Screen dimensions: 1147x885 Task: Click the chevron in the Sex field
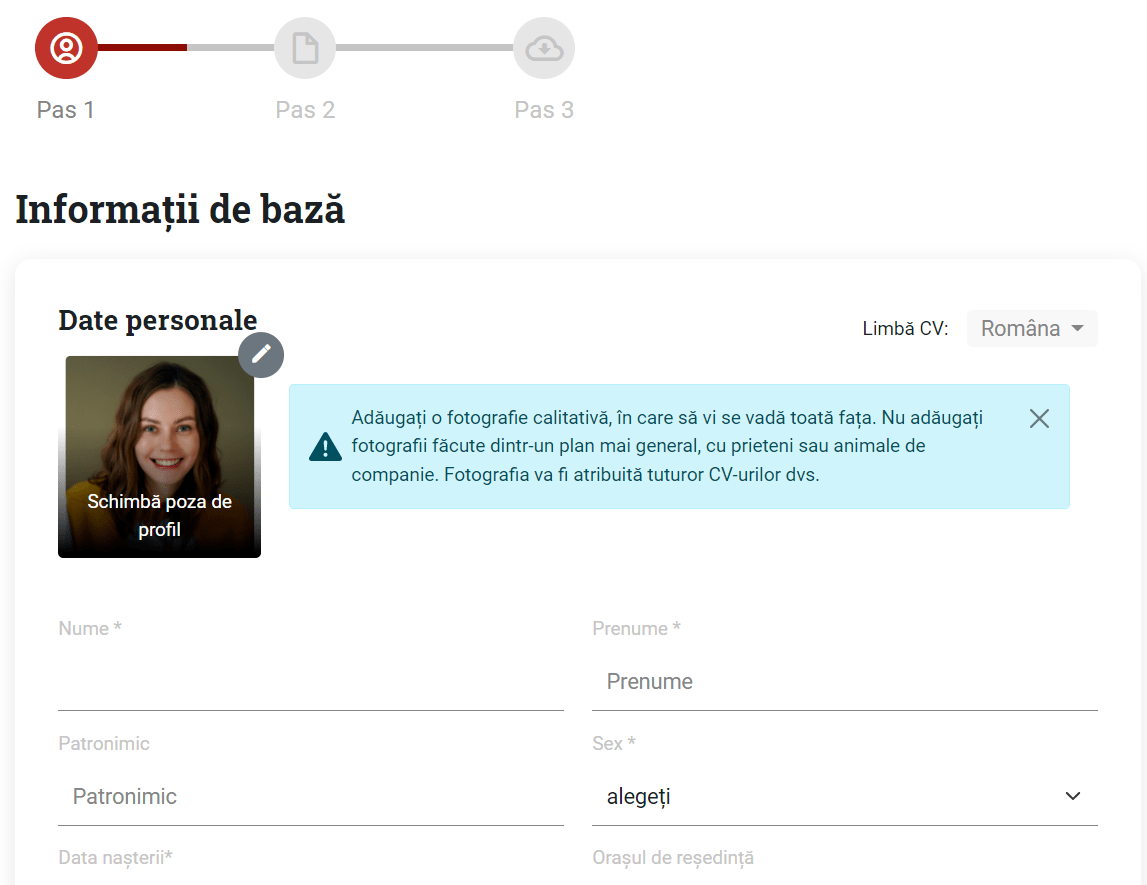[1072, 796]
